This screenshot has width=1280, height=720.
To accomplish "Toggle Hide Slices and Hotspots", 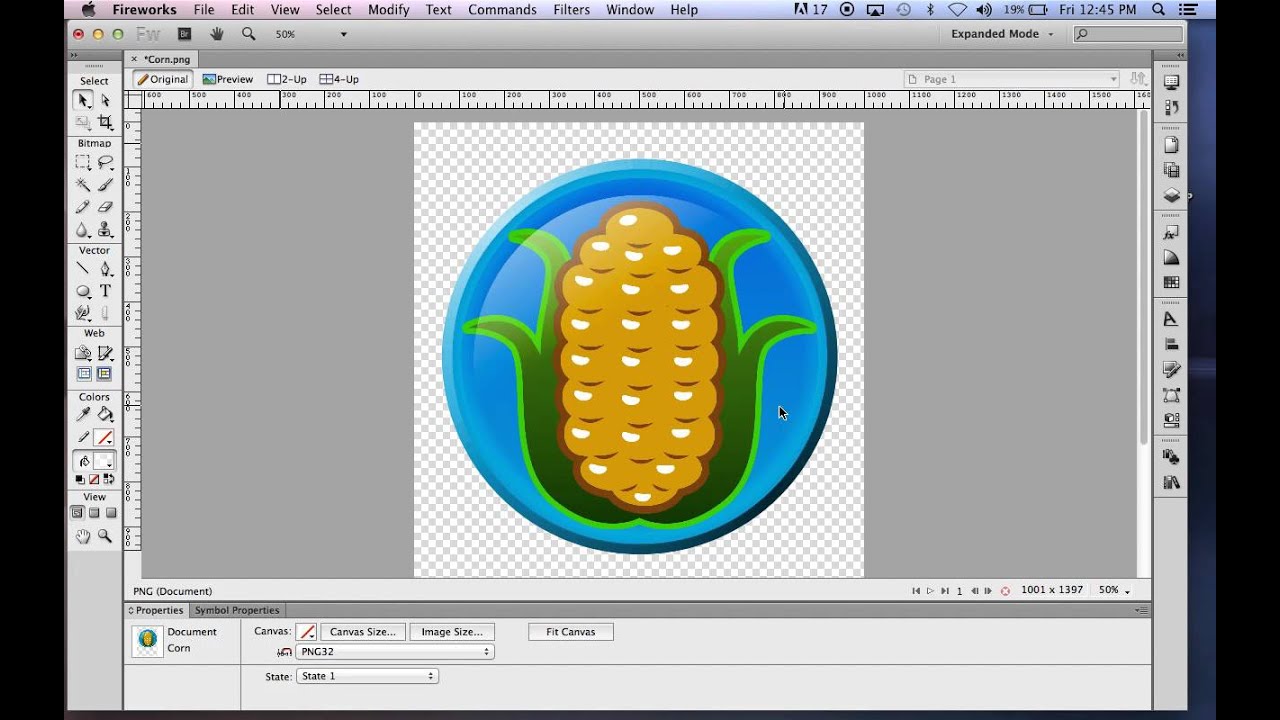I will (84, 374).
